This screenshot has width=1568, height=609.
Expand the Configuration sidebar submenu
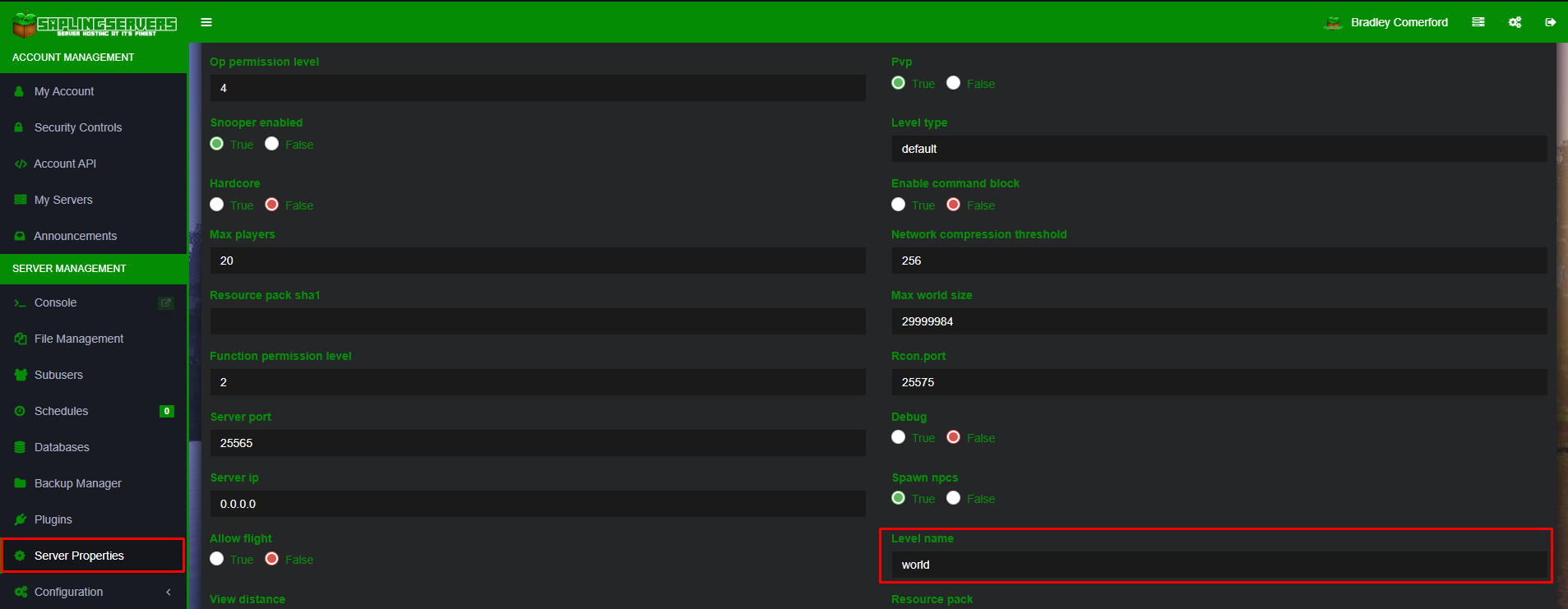point(93,592)
